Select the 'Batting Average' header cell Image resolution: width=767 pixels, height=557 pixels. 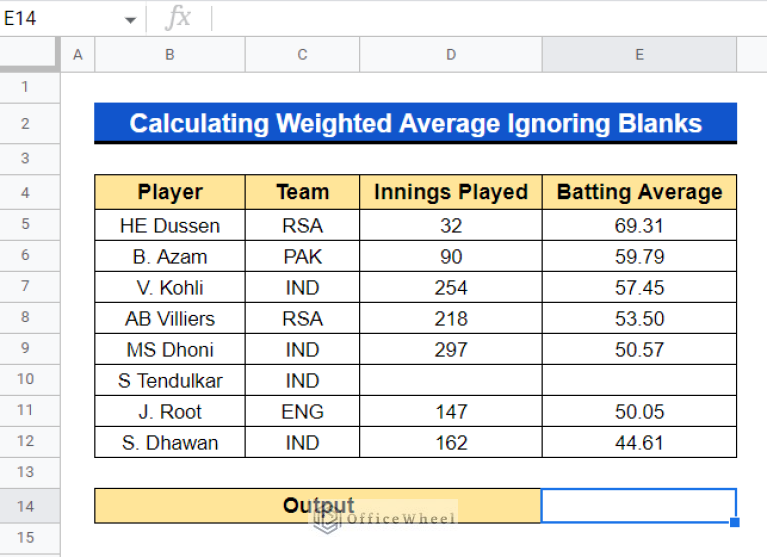coord(640,193)
